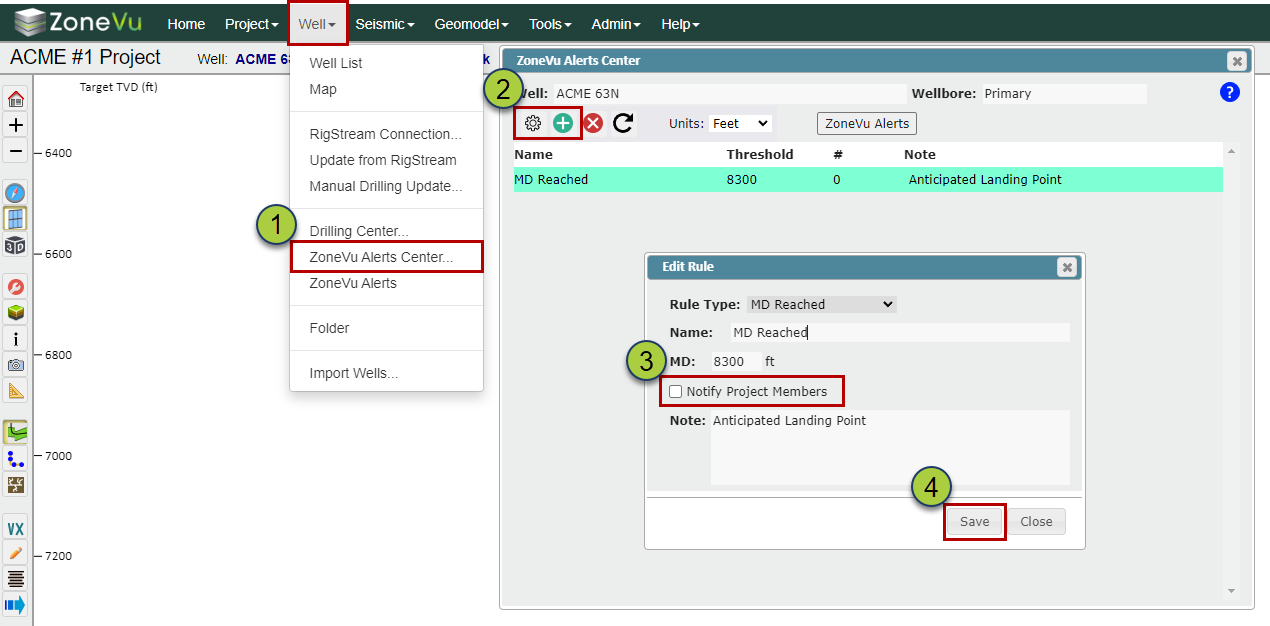Expand the Seismic menu
Screen dimensions: 1270x626
click(385, 24)
